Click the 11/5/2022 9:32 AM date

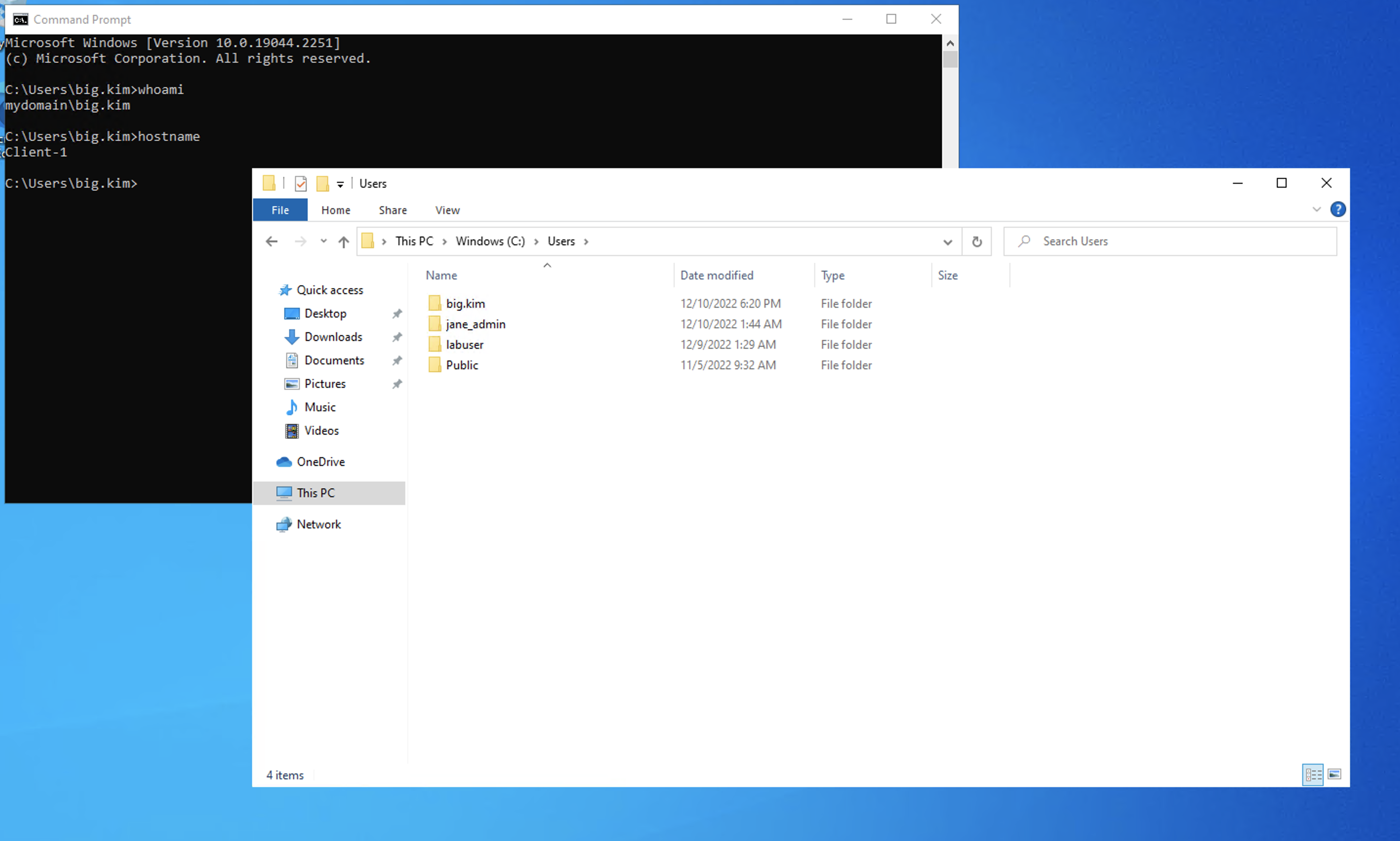tap(728, 364)
